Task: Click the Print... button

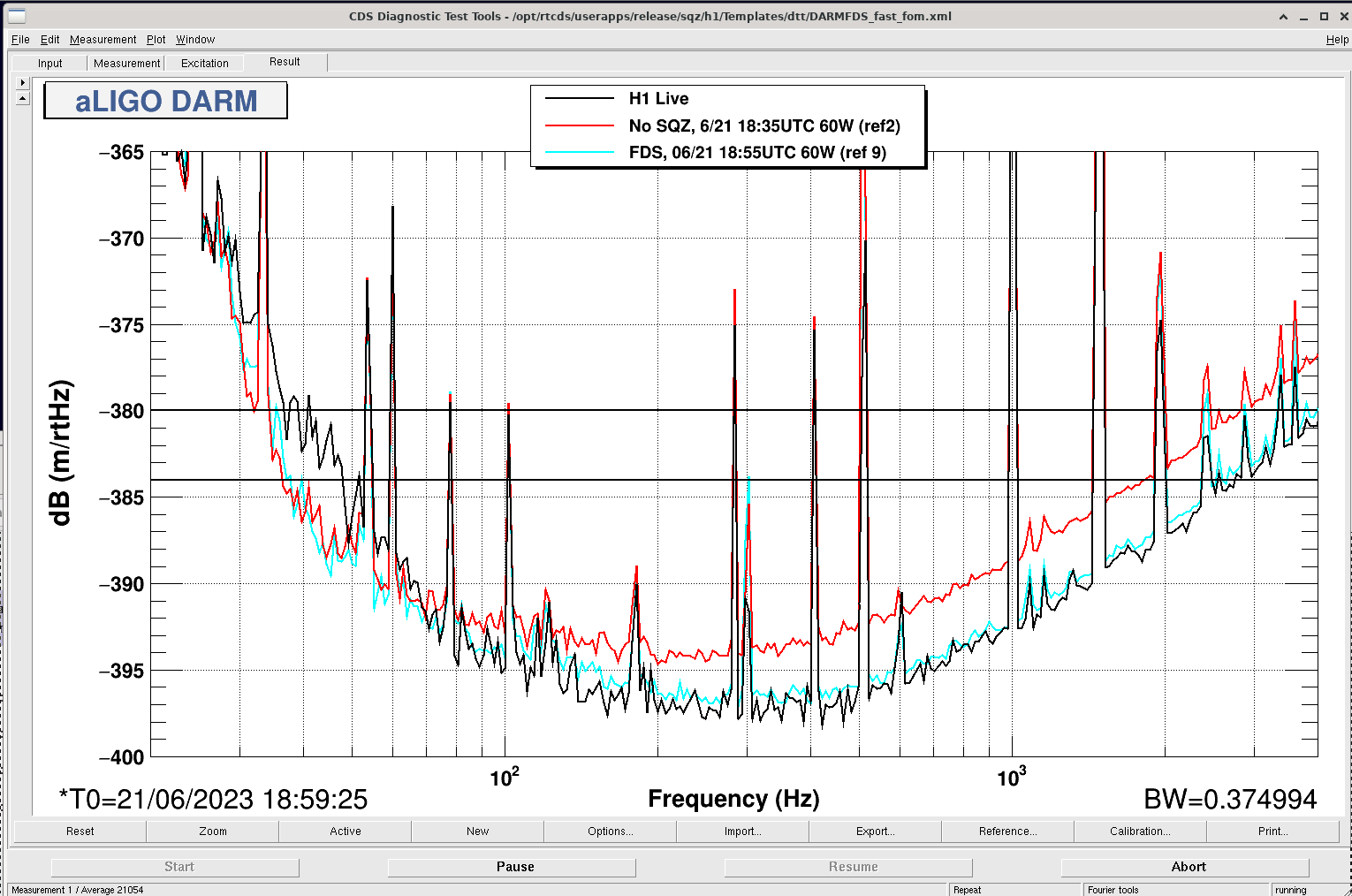Action: pyautogui.click(x=1272, y=831)
